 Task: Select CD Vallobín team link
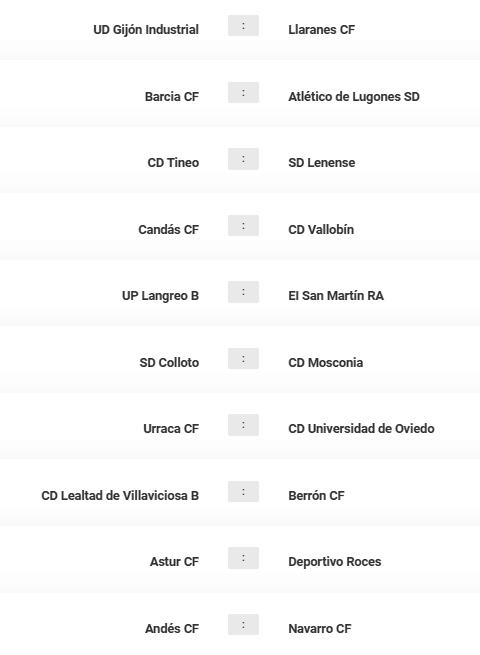click(x=321, y=229)
